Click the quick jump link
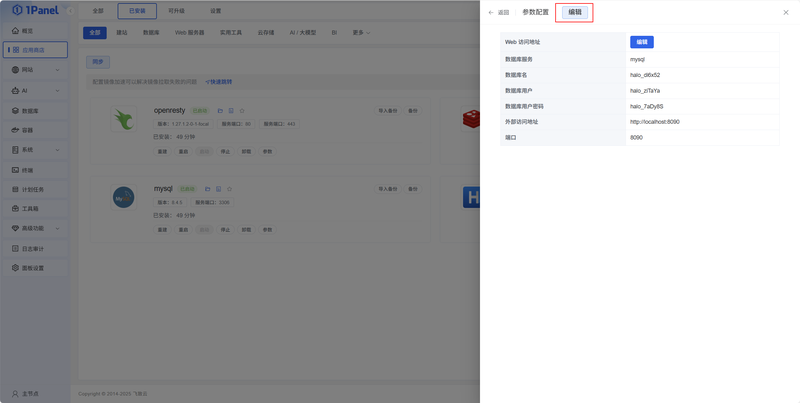The image size is (800, 403). point(219,82)
